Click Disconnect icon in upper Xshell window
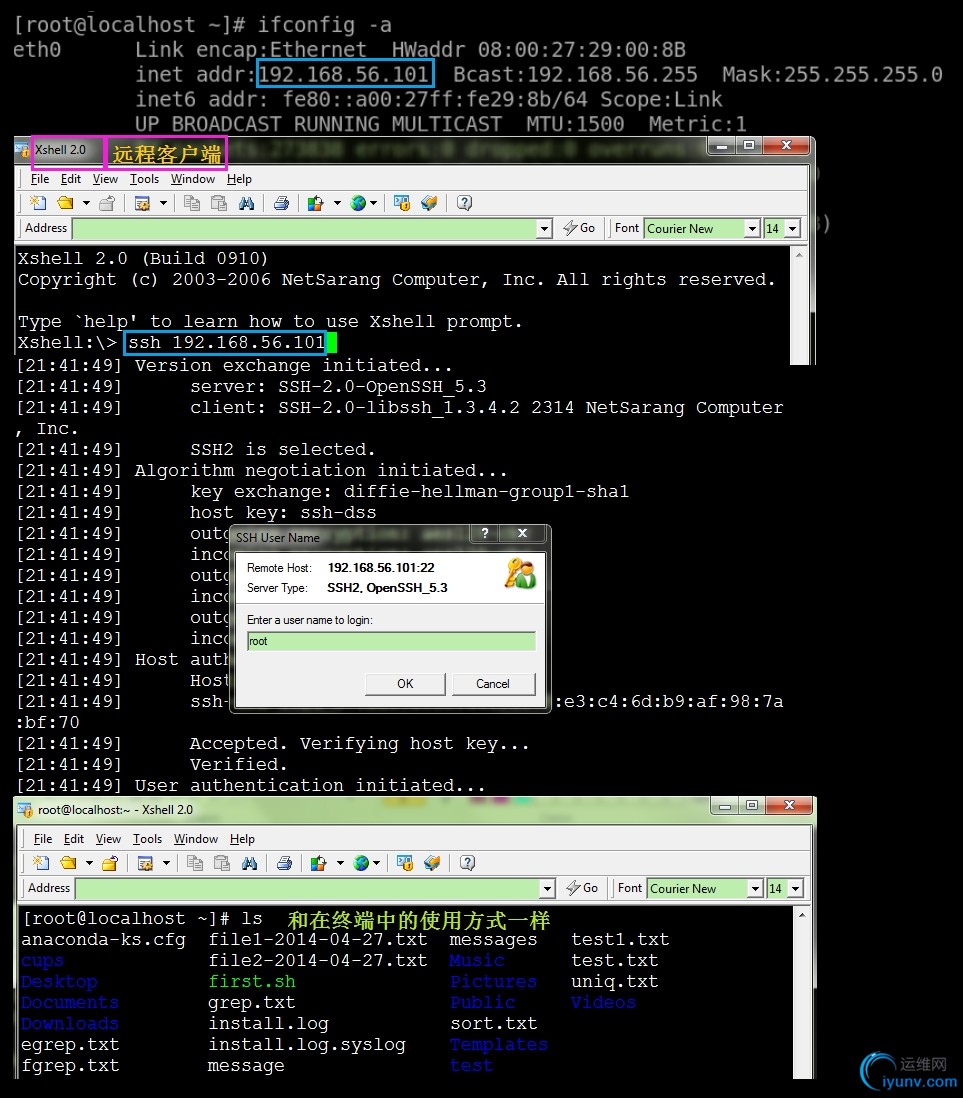Image resolution: width=963 pixels, height=1098 pixels. point(106,203)
